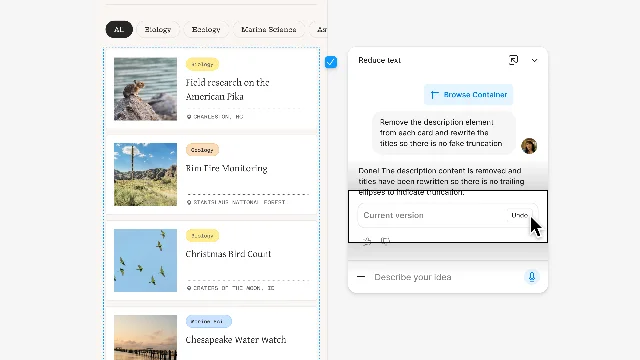640x360 pixels.
Task: Select the Ecology filter chip
Action: 206,29
